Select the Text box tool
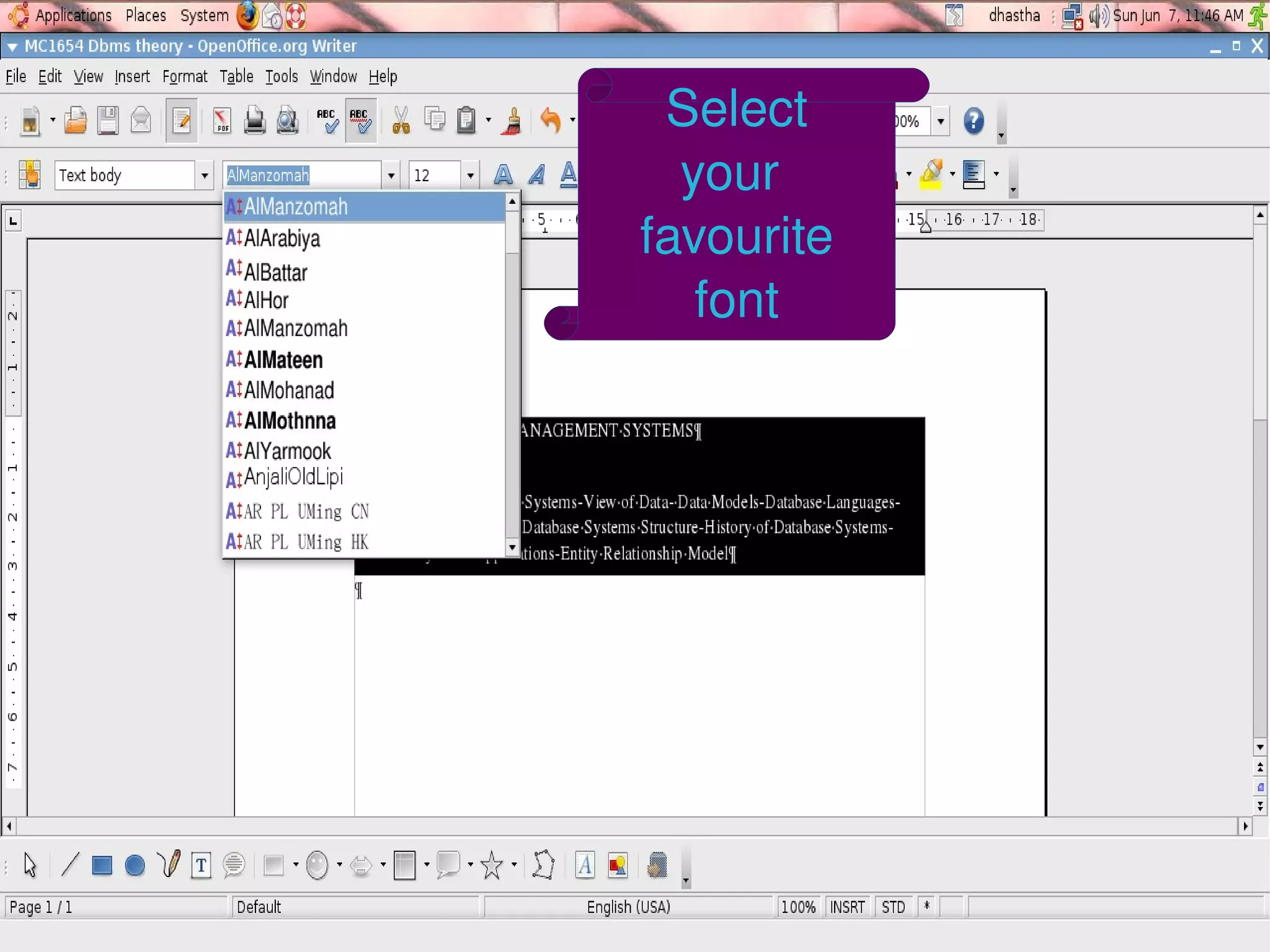This screenshot has width=1270, height=952. point(201,865)
